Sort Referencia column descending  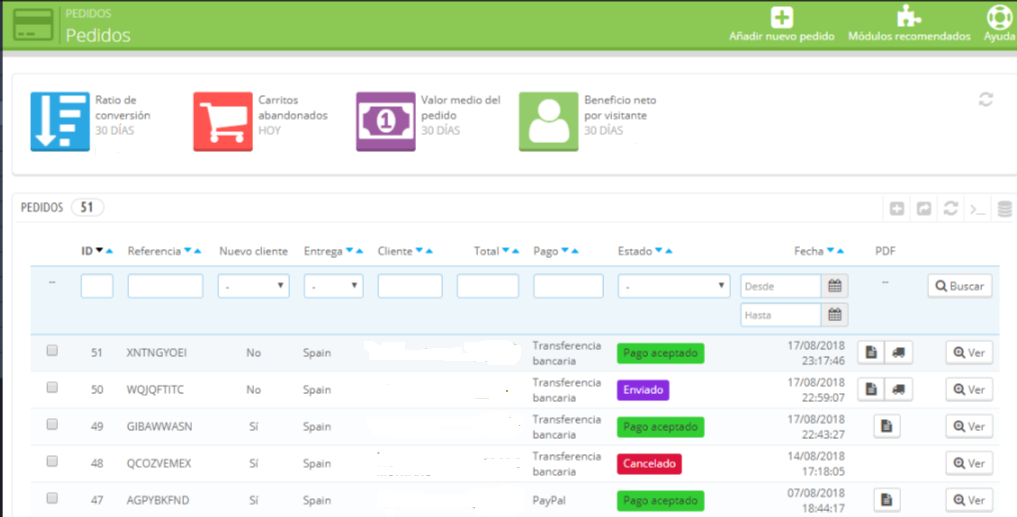[187, 250]
